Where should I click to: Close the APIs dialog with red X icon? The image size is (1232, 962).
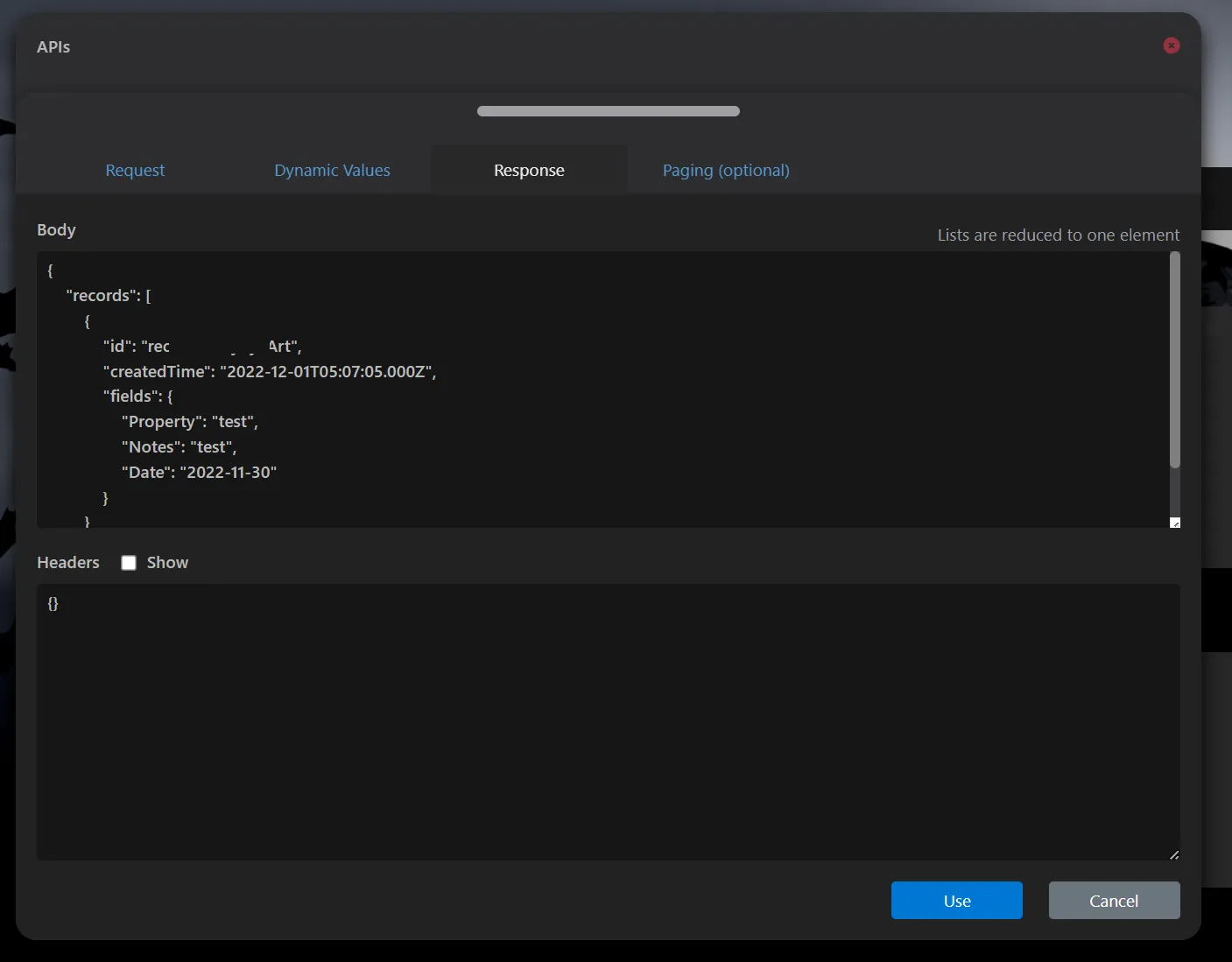click(x=1171, y=46)
